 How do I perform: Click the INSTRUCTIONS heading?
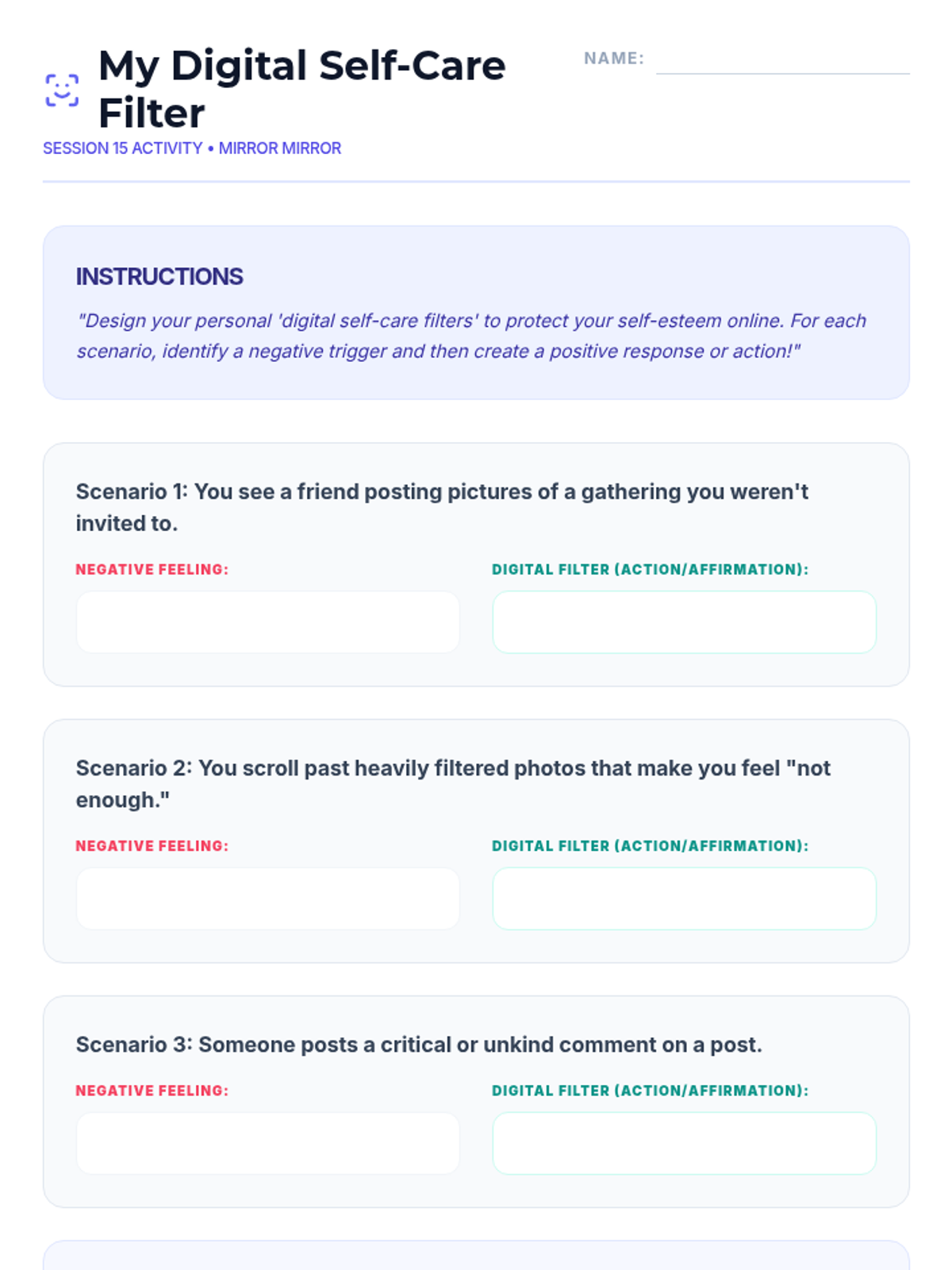coord(159,276)
